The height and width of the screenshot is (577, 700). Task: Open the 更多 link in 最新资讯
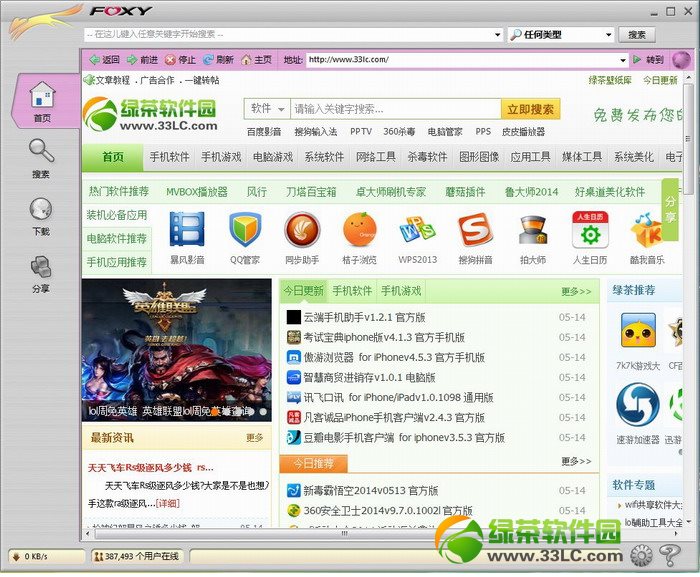pyautogui.click(x=254, y=438)
